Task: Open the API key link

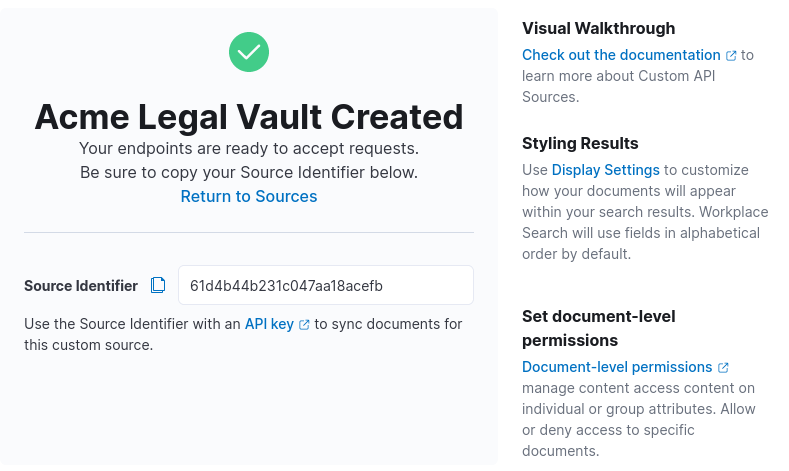Action: [x=269, y=324]
